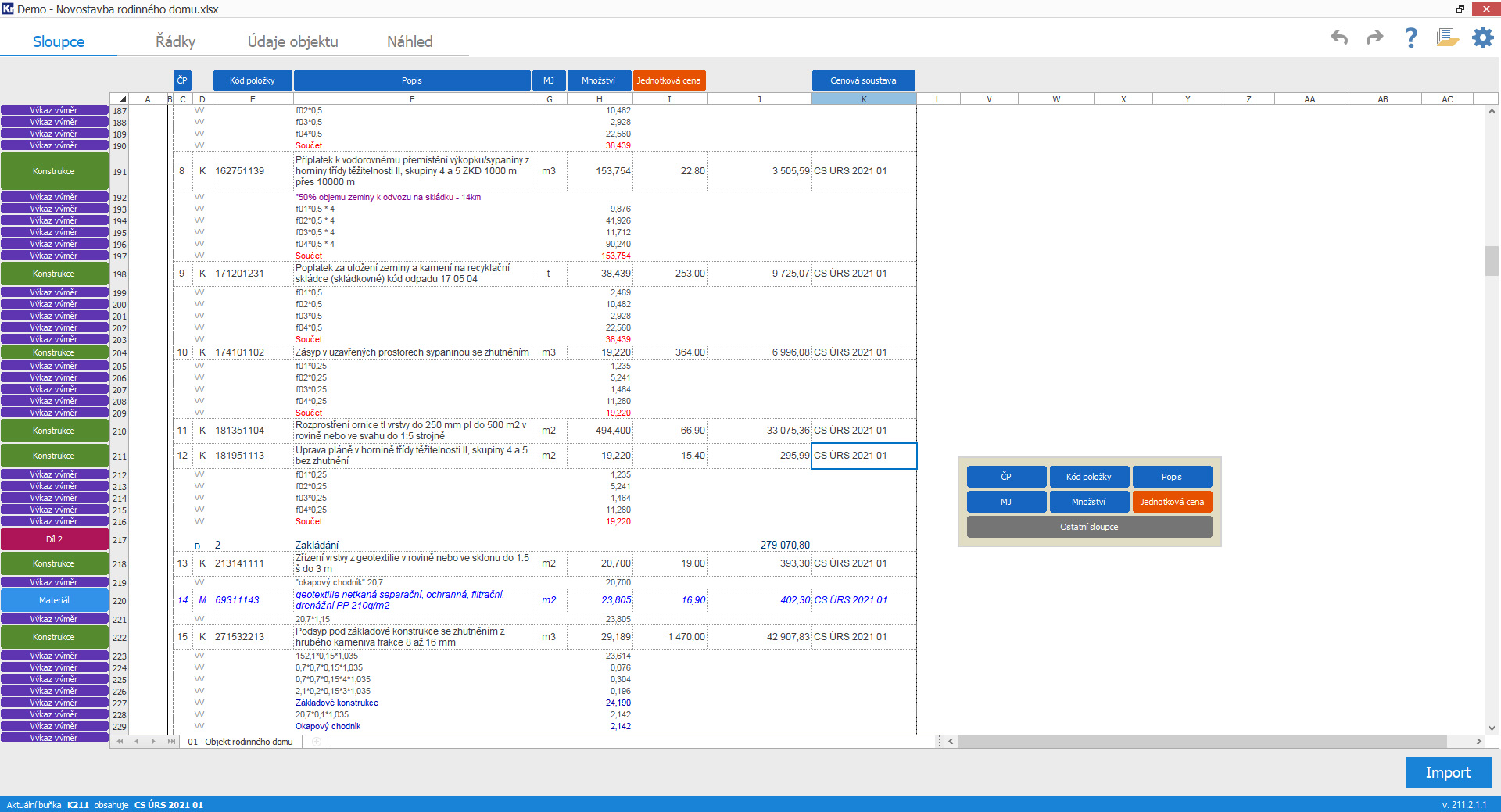Click the vertical scrollbar thumb
Screen dimensions: 1501x812
tap(1492, 261)
